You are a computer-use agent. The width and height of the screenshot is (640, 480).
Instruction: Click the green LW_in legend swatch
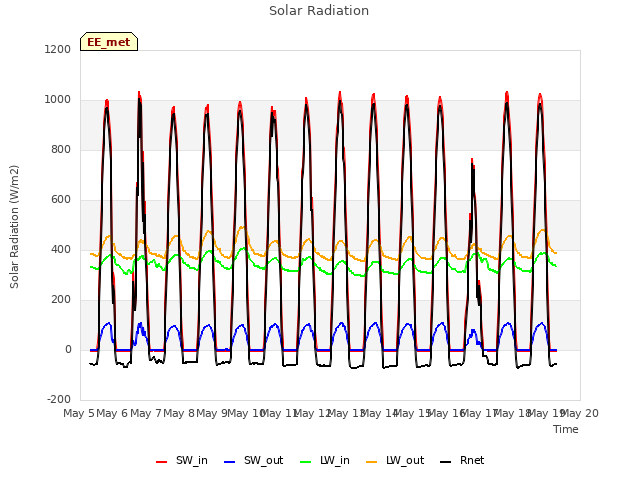[306, 462]
